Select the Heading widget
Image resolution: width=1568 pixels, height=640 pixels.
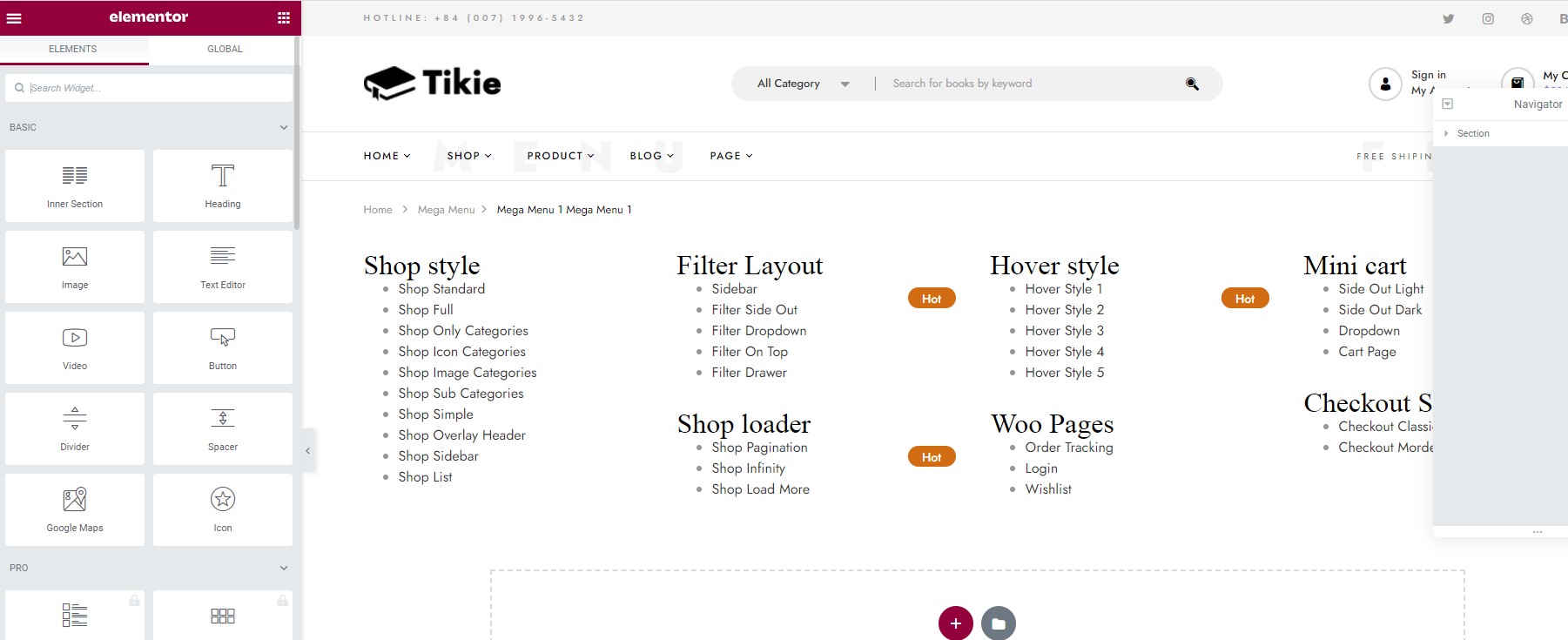(223, 185)
